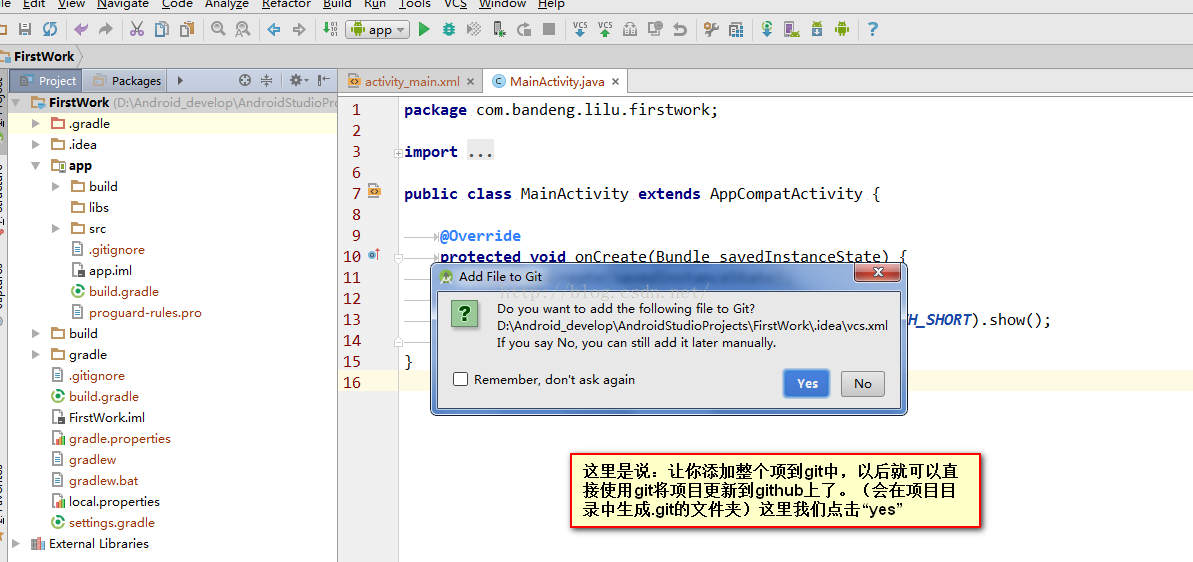Screen dimensions: 1193x562
Task: Click the green Run app button
Action: 424,30
